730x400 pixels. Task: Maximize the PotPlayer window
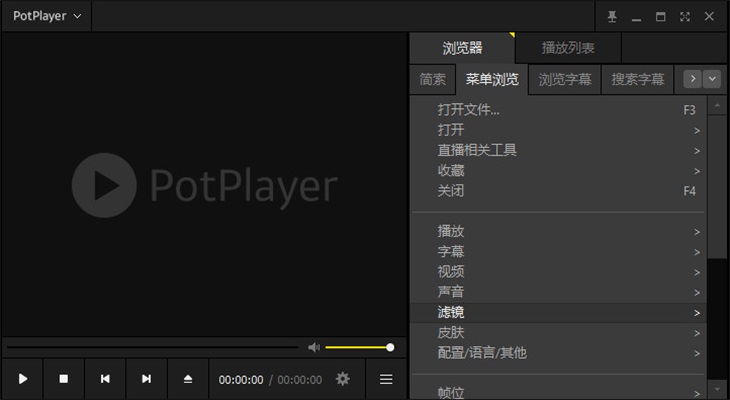point(660,17)
